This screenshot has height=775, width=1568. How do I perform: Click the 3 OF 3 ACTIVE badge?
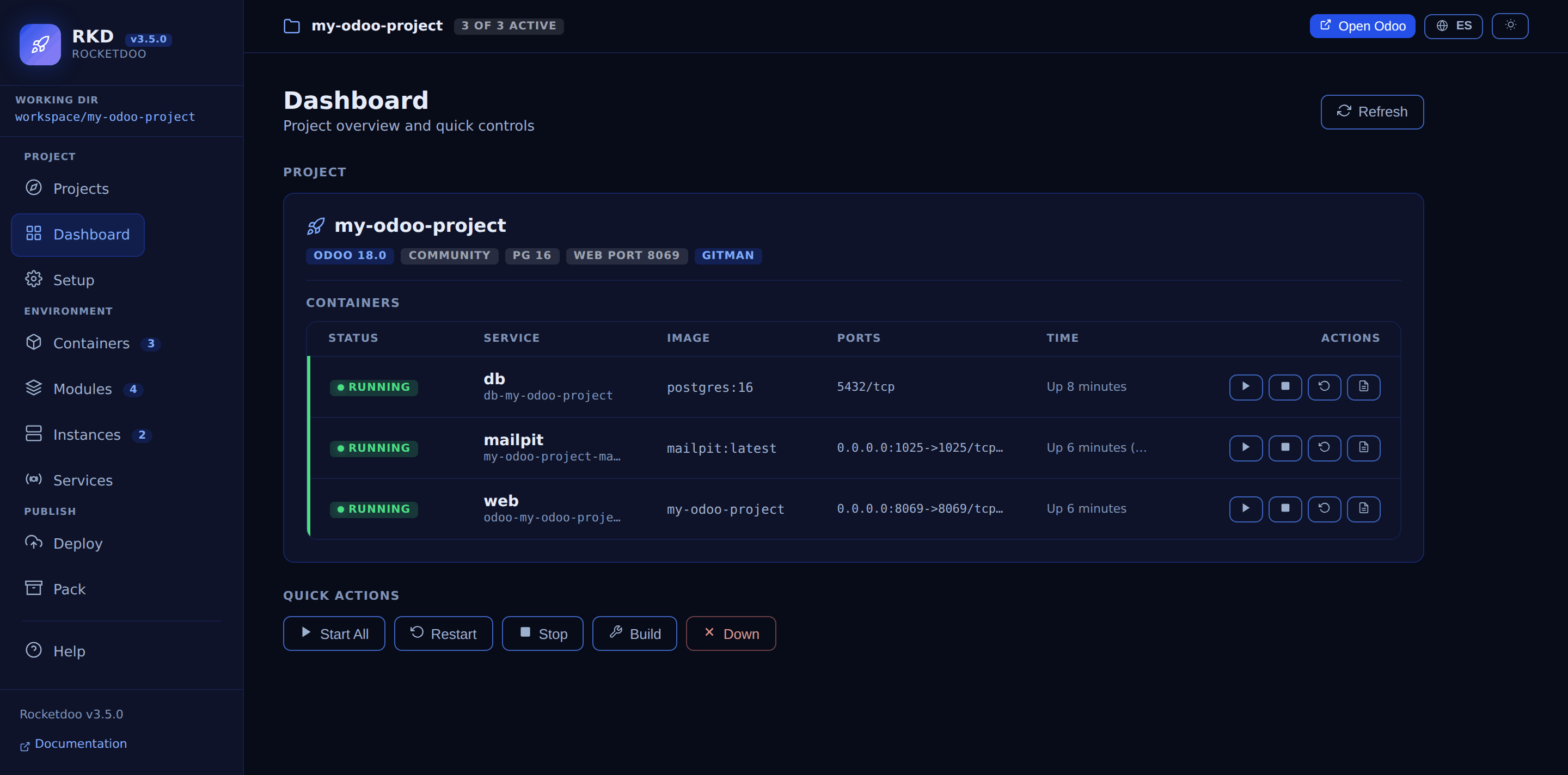pyautogui.click(x=509, y=26)
